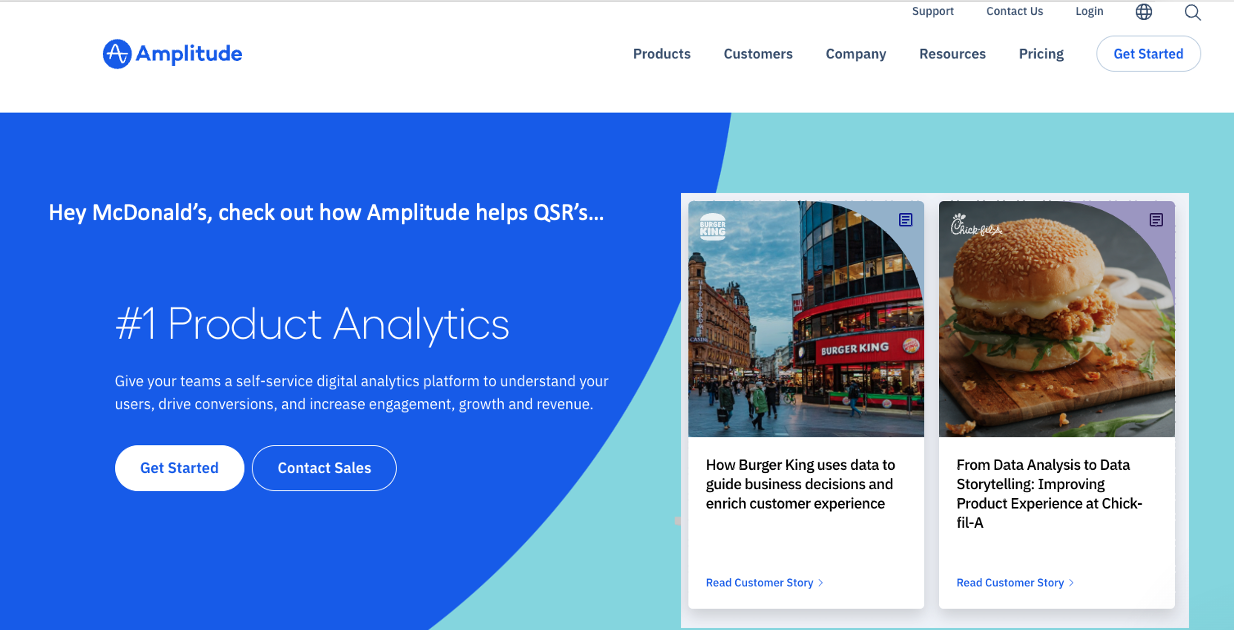
Task: Open the language selector globe icon
Action: pos(1143,12)
